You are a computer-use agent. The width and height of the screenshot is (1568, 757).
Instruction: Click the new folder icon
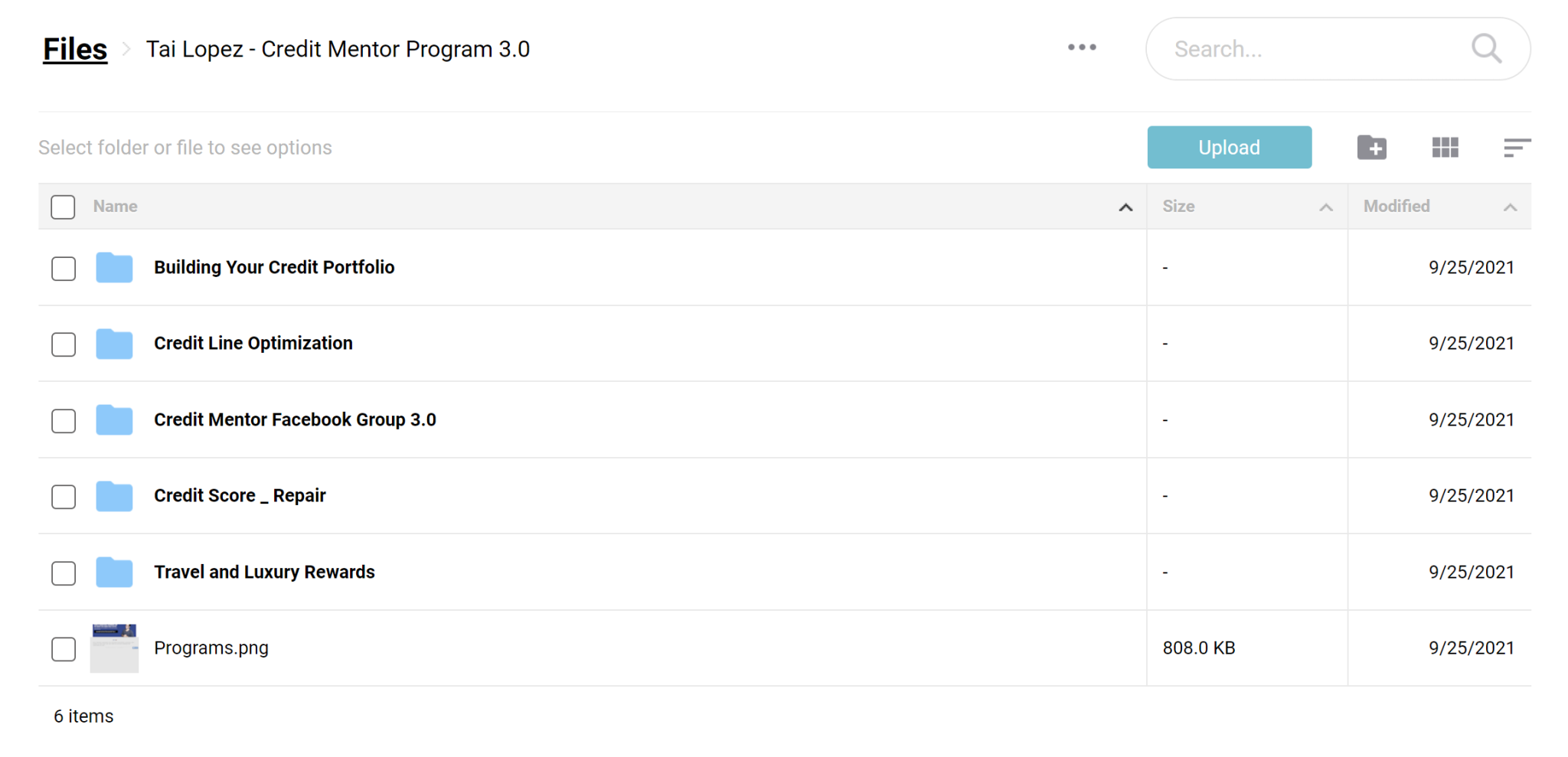pos(1371,147)
